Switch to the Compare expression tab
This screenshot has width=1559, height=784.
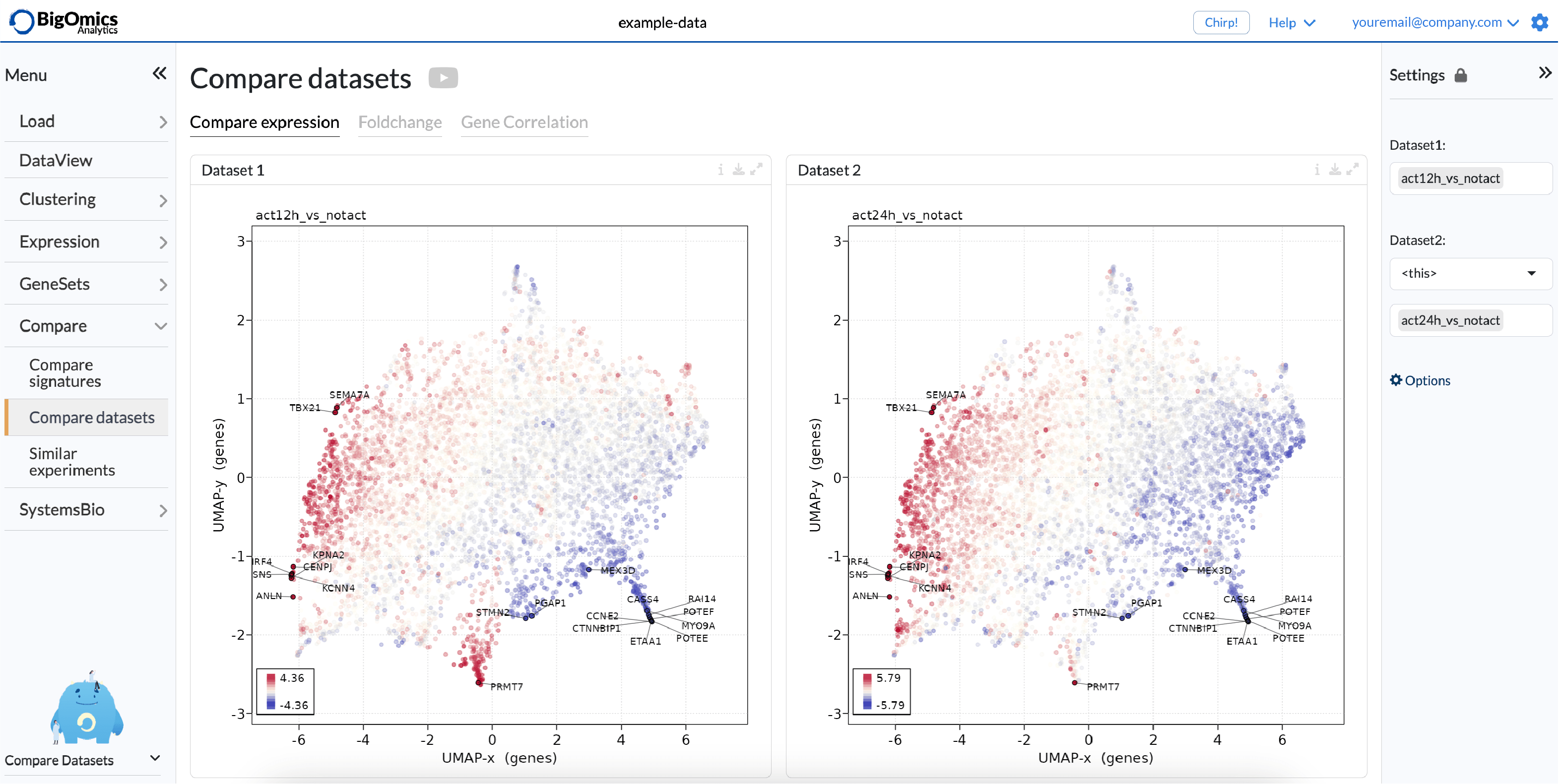pos(264,122)
